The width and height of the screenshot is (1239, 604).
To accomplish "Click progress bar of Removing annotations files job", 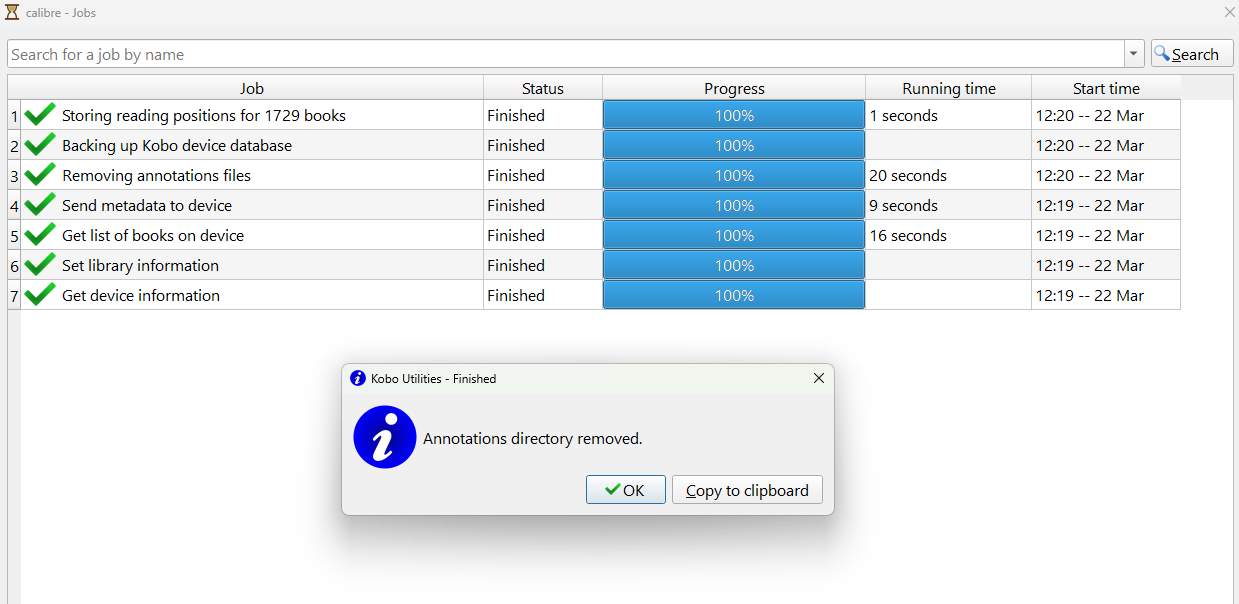I will 734,175.
